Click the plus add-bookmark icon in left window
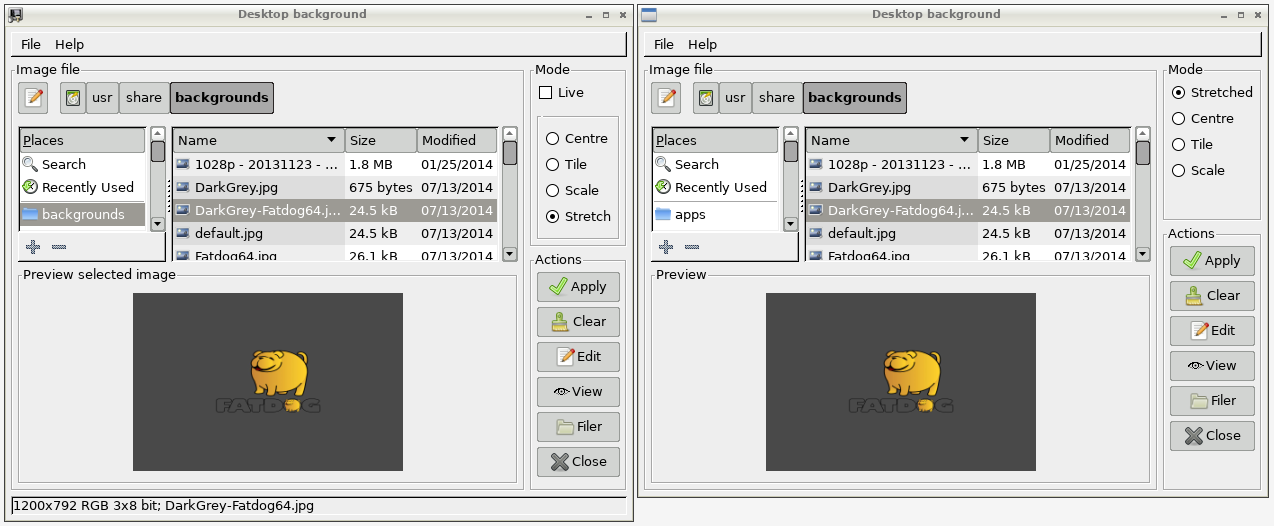 pos(33,246)
